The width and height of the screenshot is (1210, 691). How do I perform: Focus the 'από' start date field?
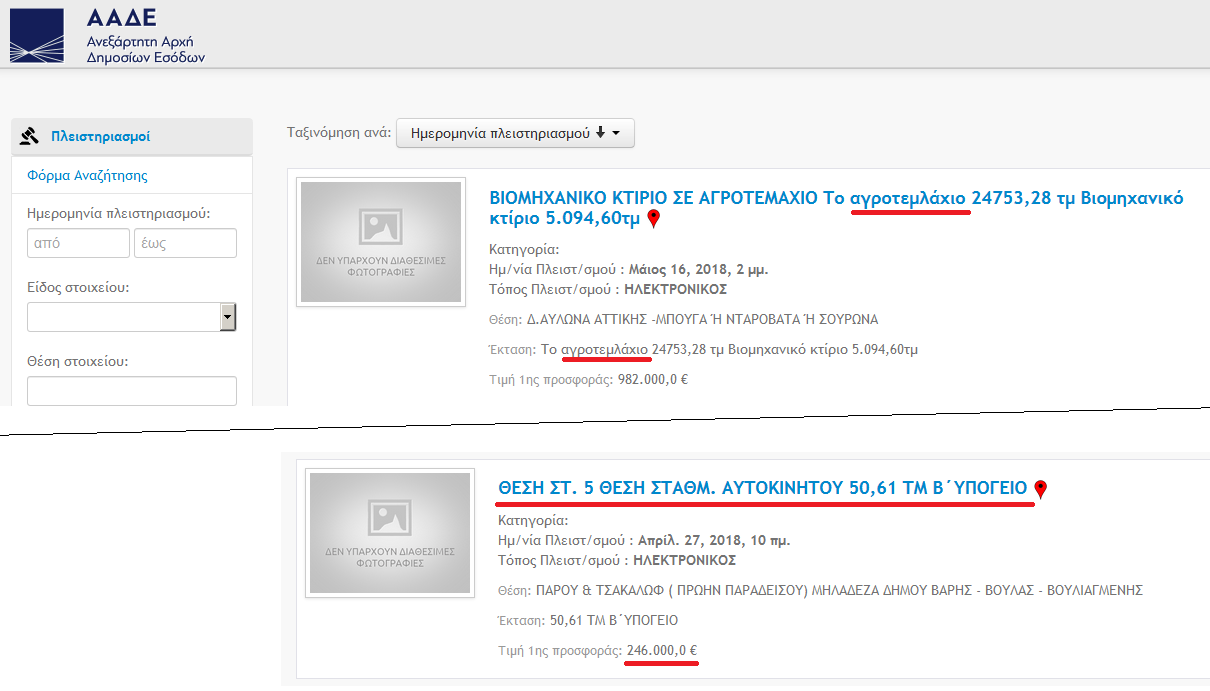[78, 243]
